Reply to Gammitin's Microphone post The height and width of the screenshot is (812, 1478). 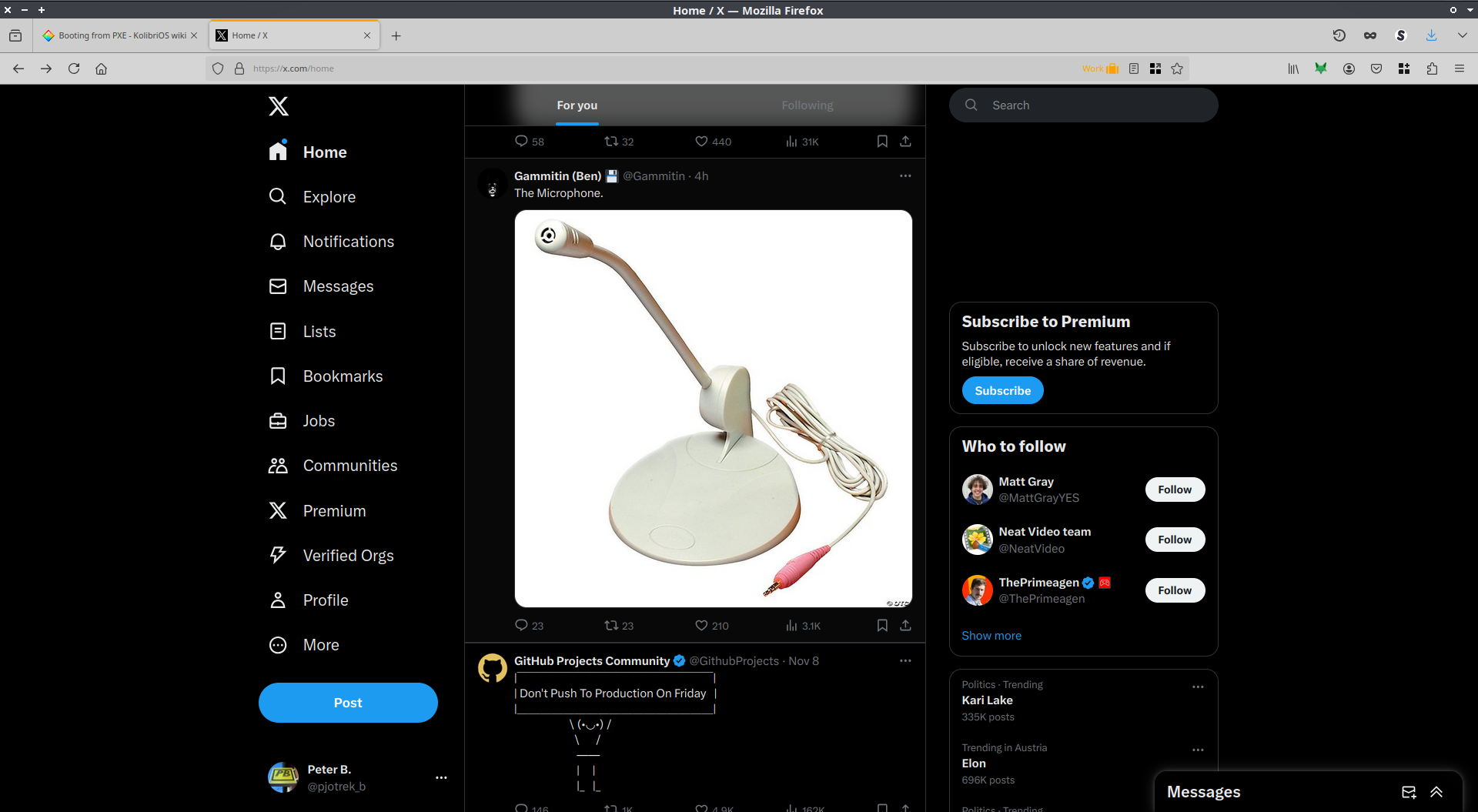(x=522, y=626)
